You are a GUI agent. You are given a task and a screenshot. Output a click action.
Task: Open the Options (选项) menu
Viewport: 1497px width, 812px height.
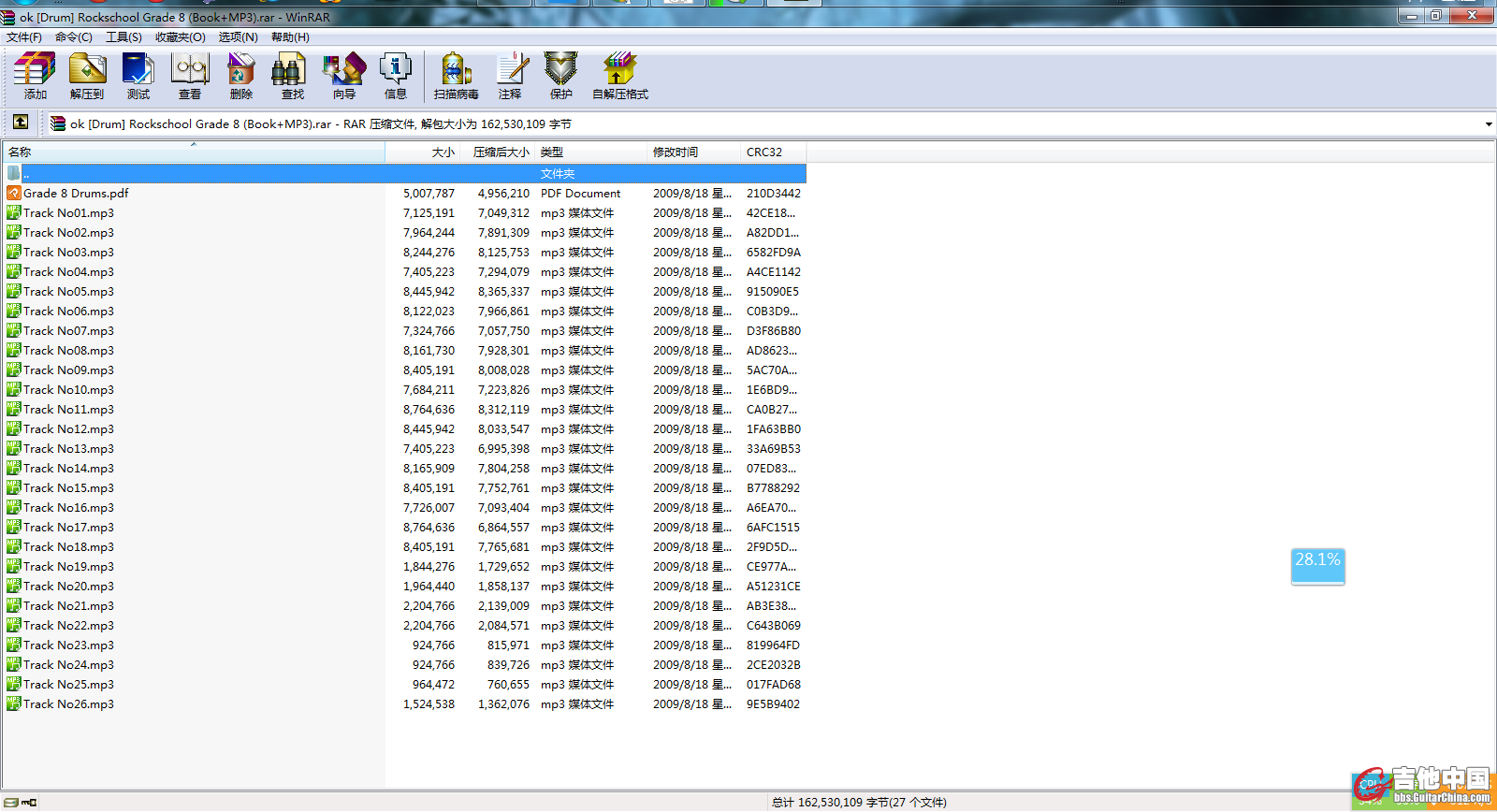click(238, 37)
